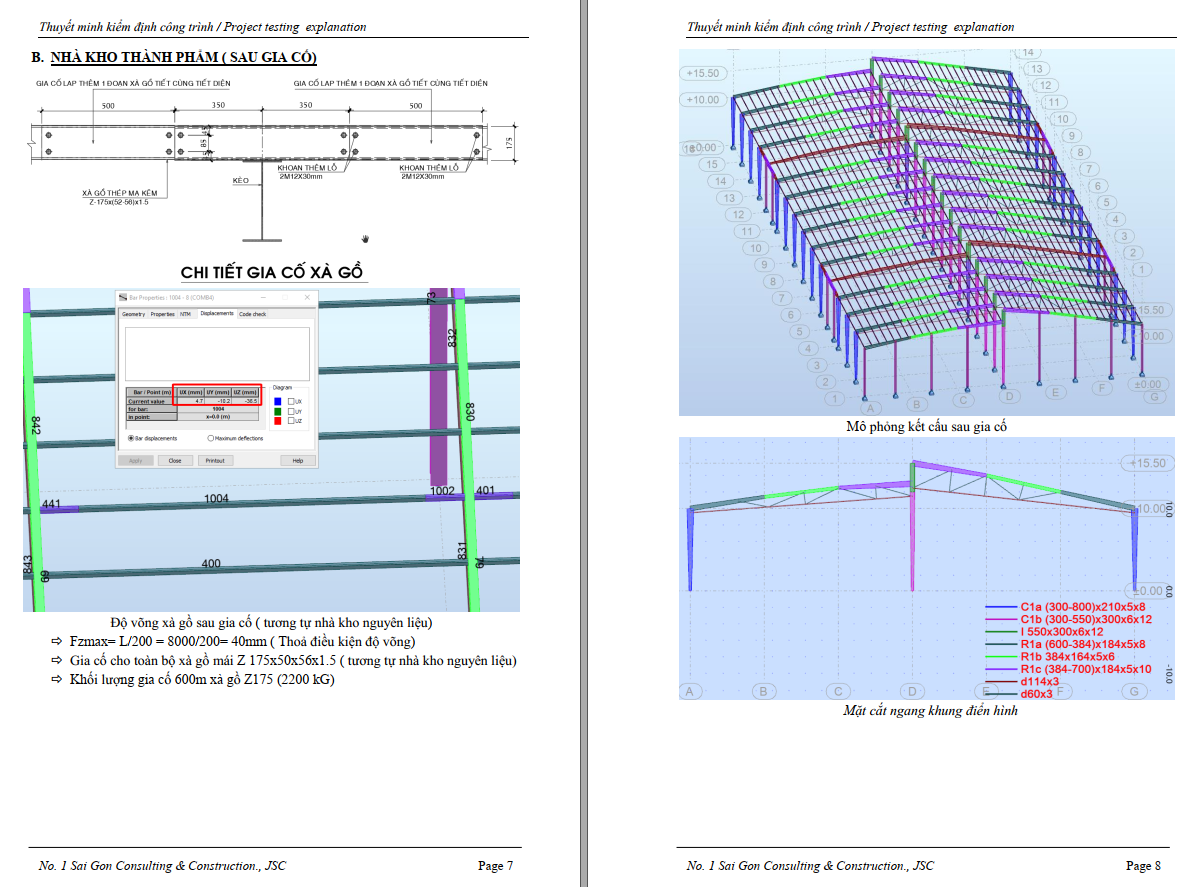Open the Code check tab

252,314
